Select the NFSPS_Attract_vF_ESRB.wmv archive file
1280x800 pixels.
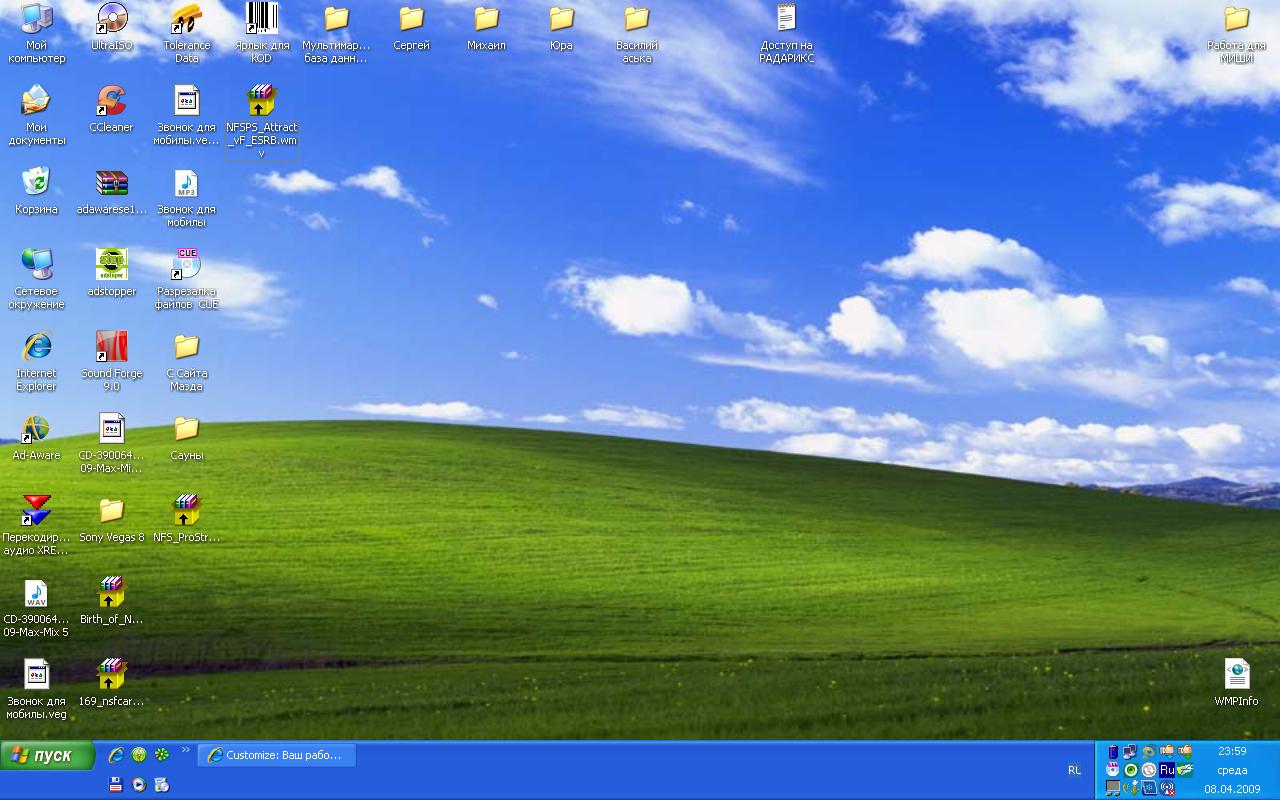coord(261,121)
